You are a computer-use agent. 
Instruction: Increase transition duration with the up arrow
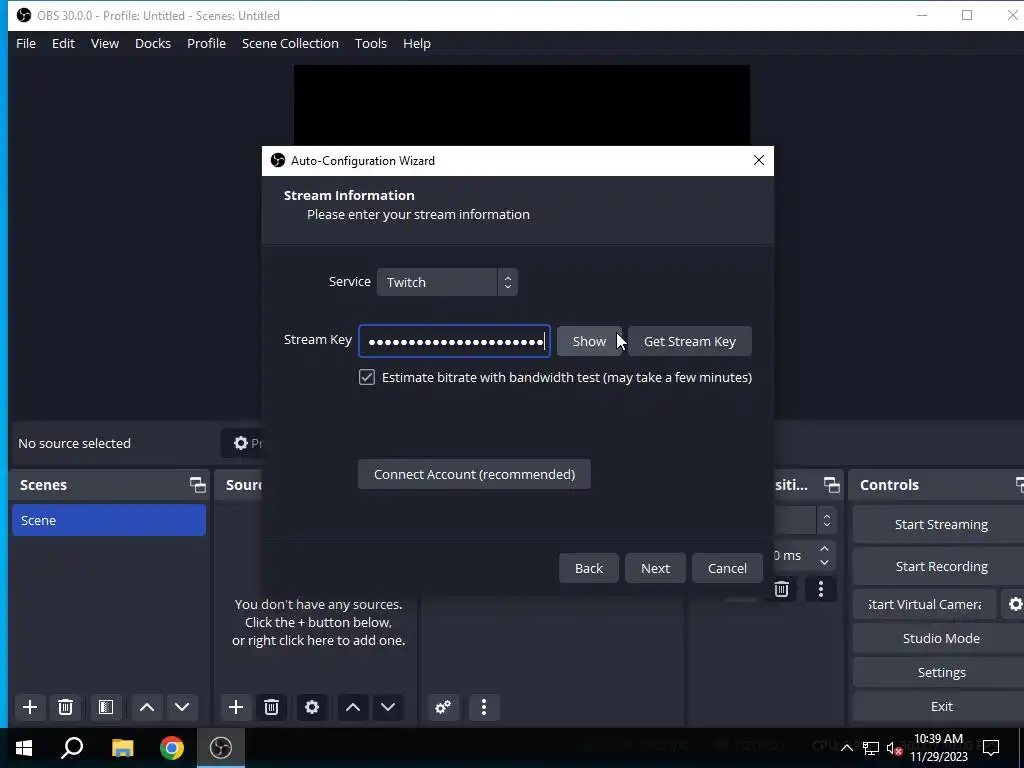(x=824, y=549)
